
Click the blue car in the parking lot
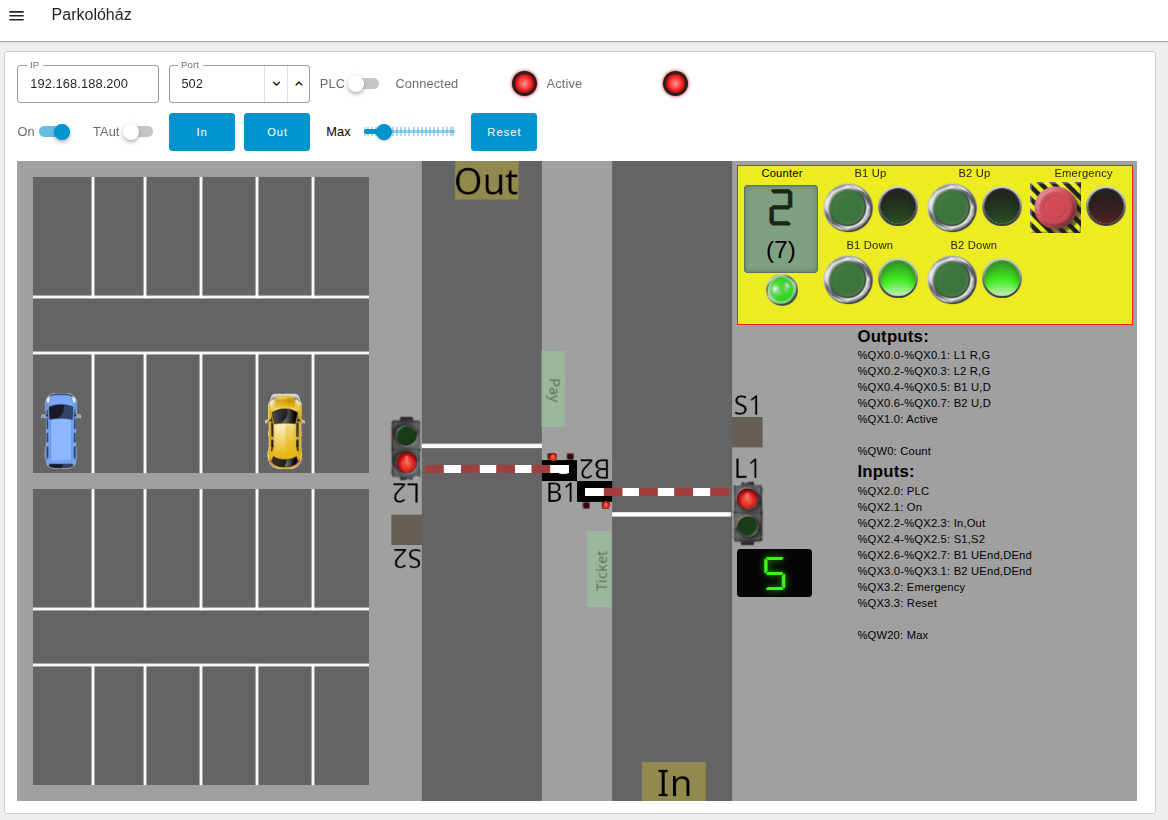pos(61,430)
